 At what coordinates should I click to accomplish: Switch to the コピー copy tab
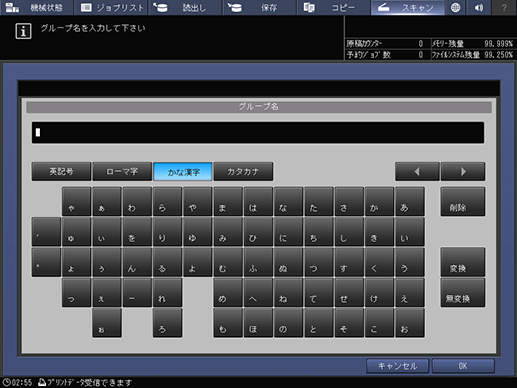[334, 7]
